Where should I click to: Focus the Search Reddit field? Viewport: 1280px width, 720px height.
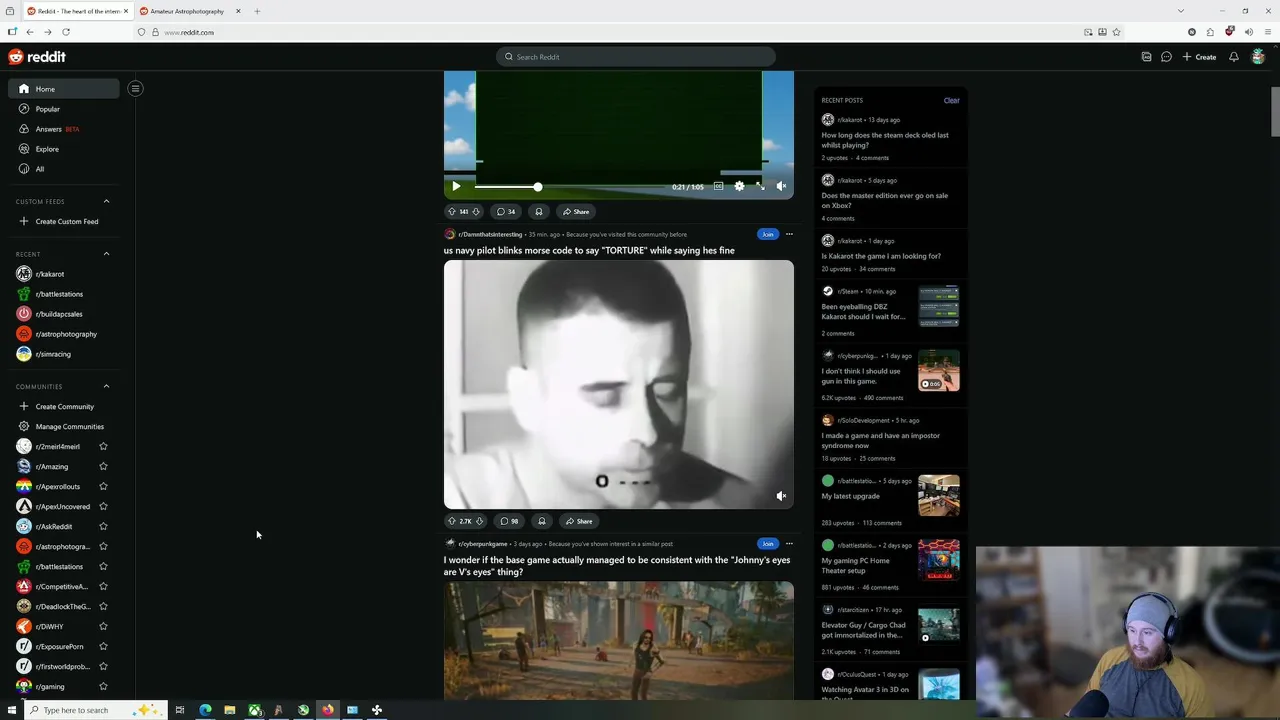635,57
